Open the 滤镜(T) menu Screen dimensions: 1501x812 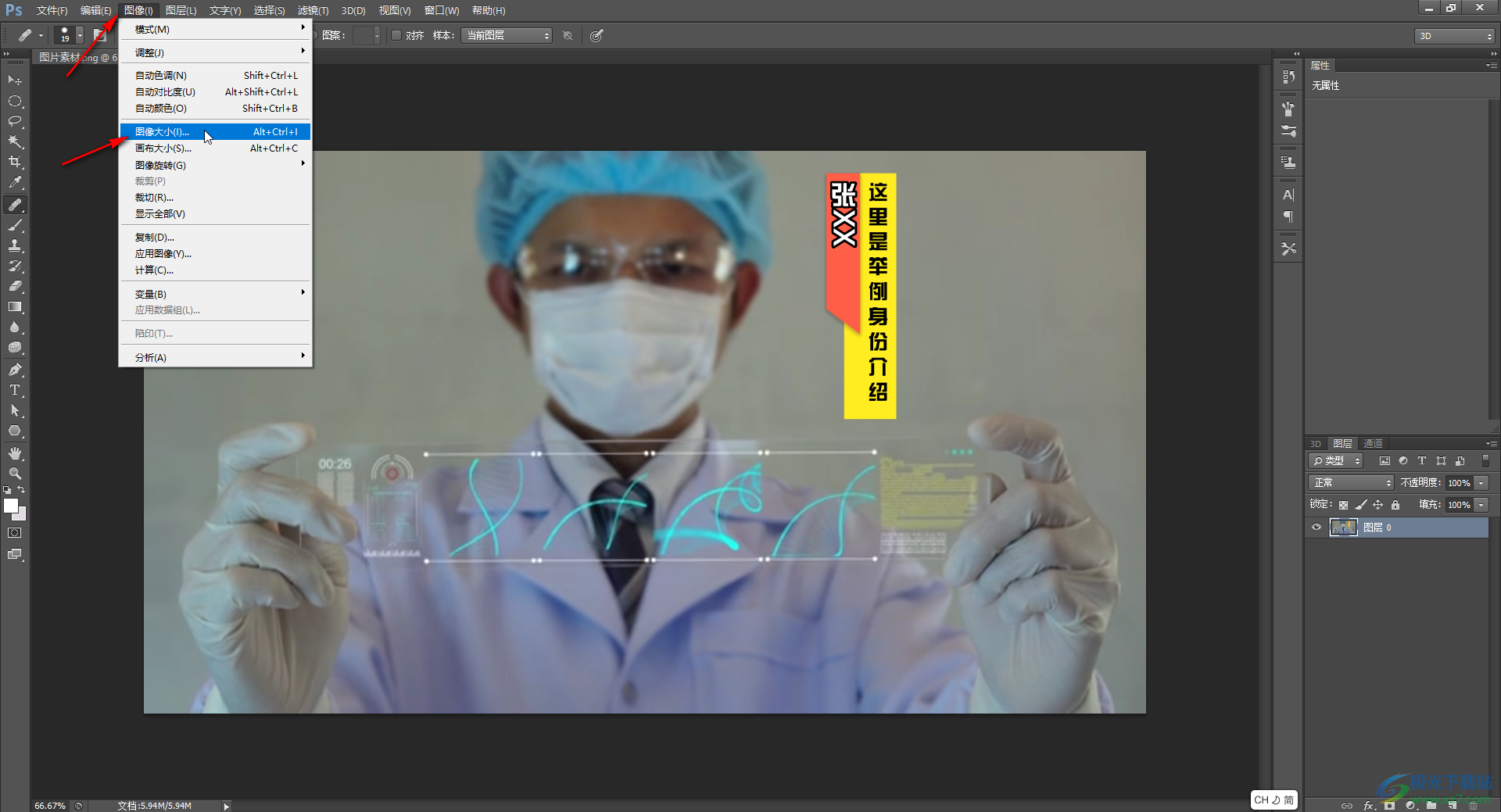click(x=313, y=10)
